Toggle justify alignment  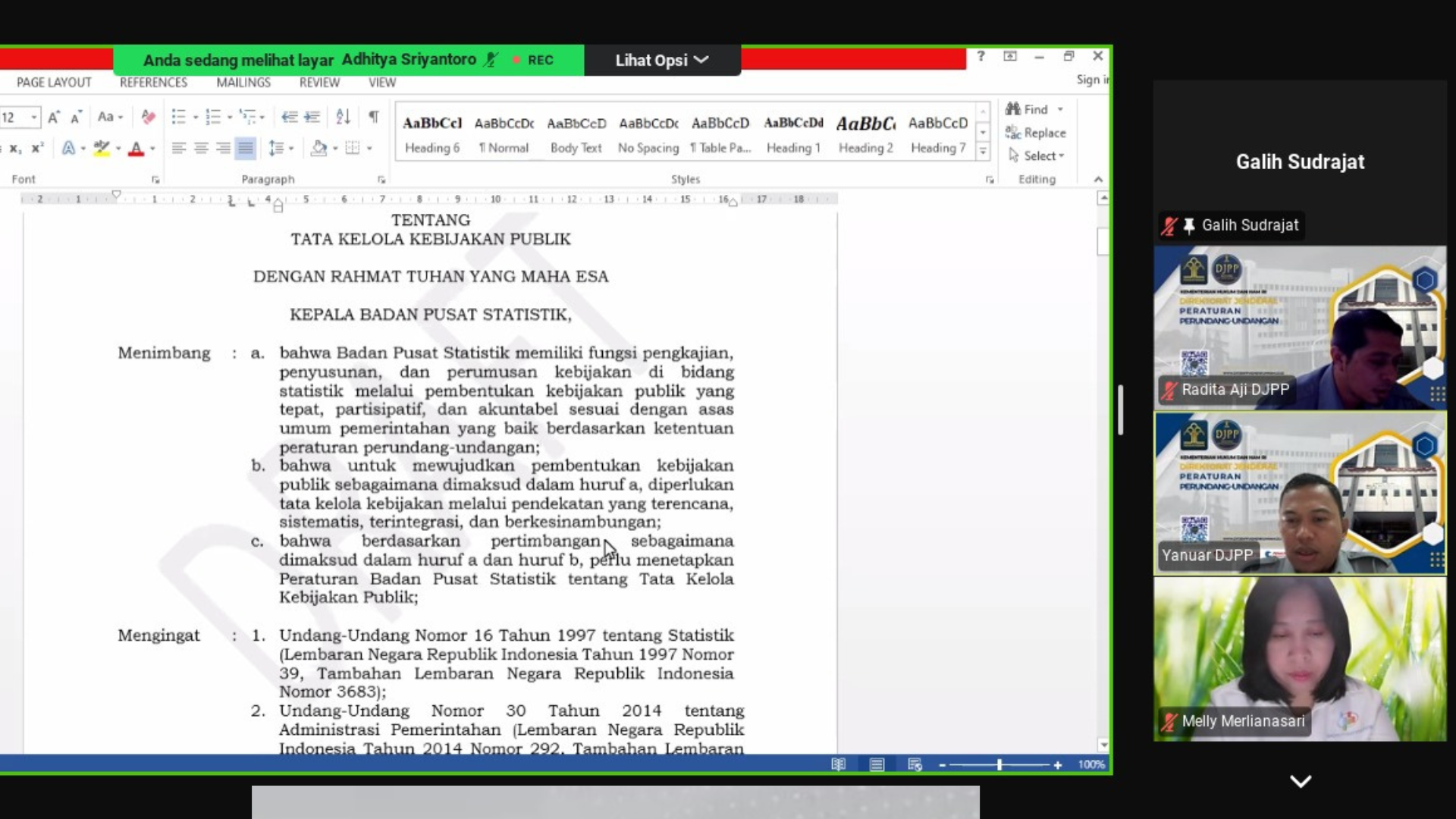click(245, 148)
